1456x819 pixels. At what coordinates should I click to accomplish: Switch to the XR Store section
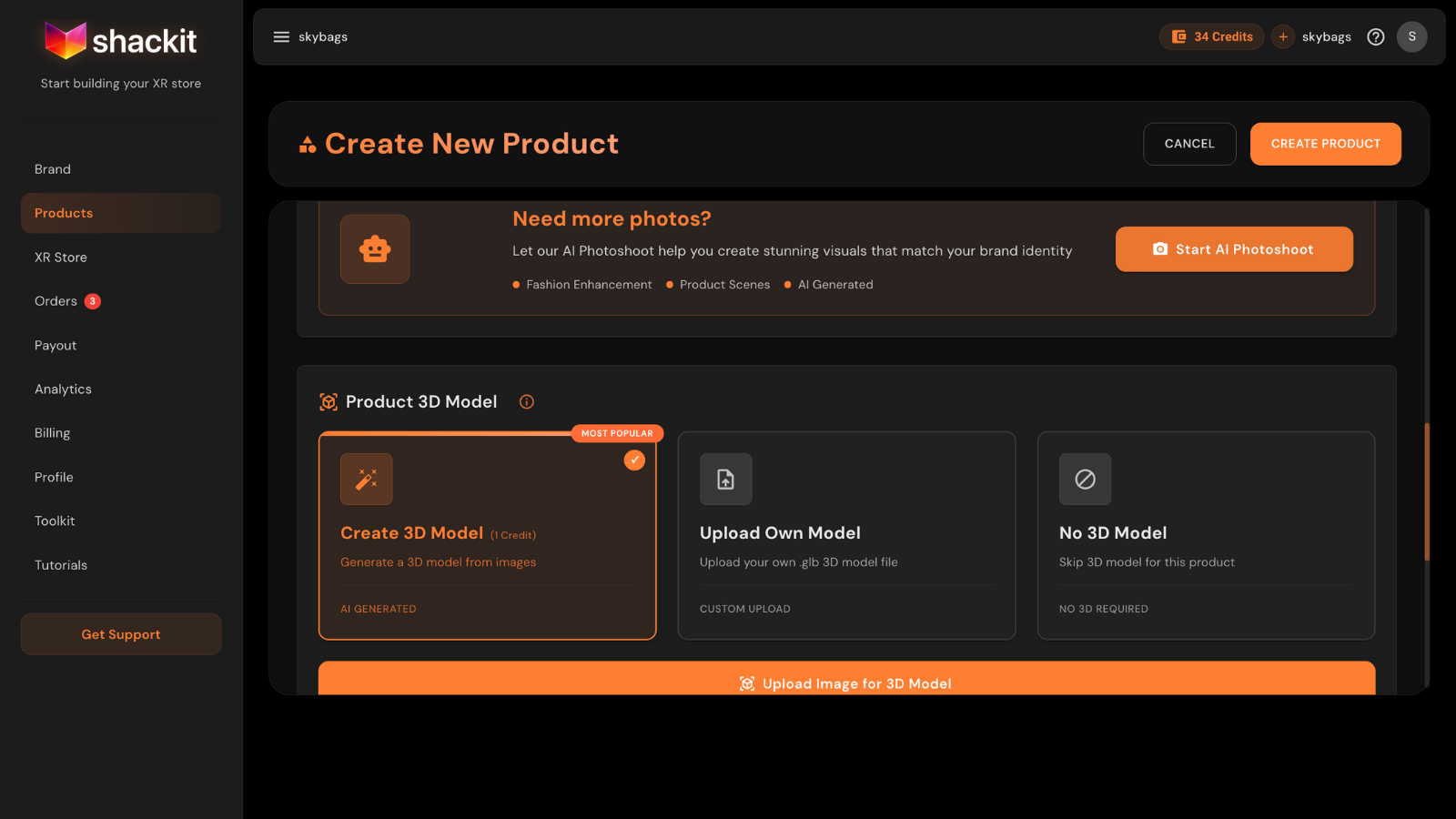click(61, 257)
